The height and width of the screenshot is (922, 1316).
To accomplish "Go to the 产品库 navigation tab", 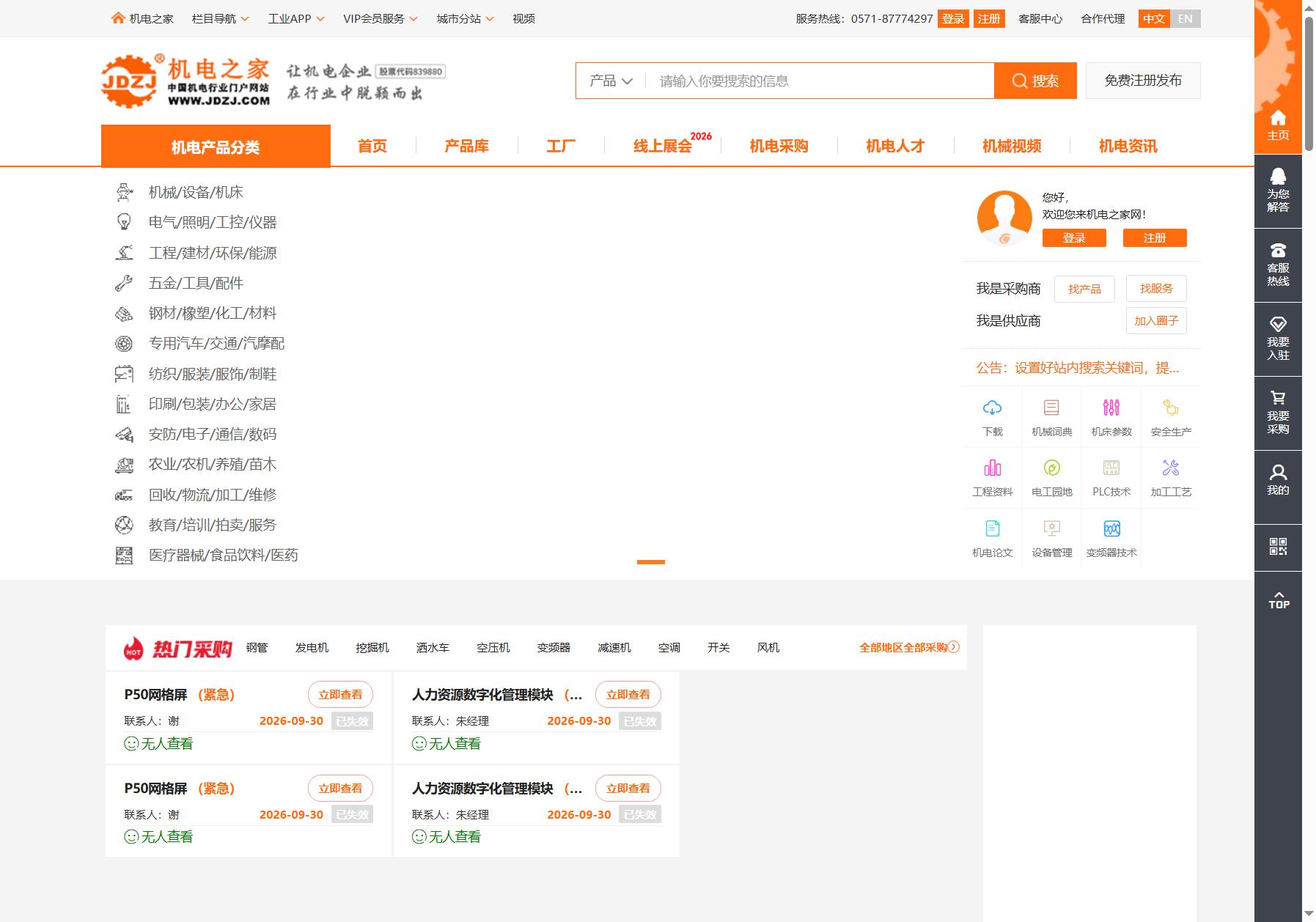I will pyautogui.click(x=466, y=146).
